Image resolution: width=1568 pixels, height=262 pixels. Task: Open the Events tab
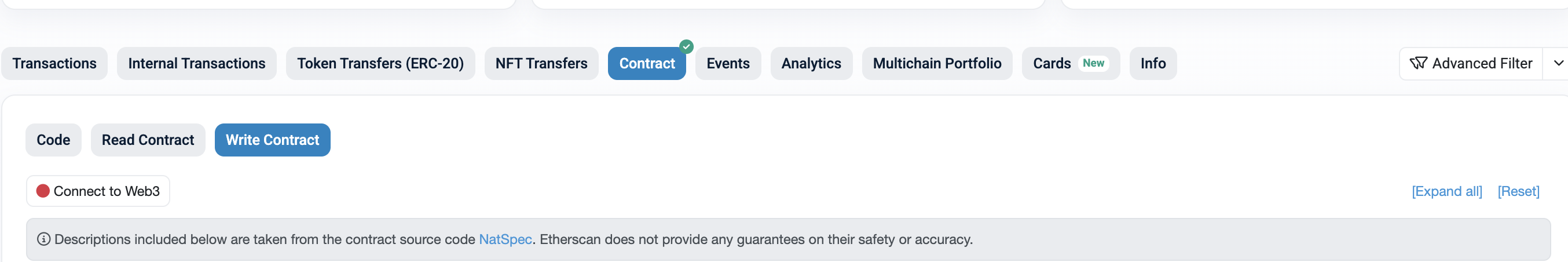(x=727, y=63)
